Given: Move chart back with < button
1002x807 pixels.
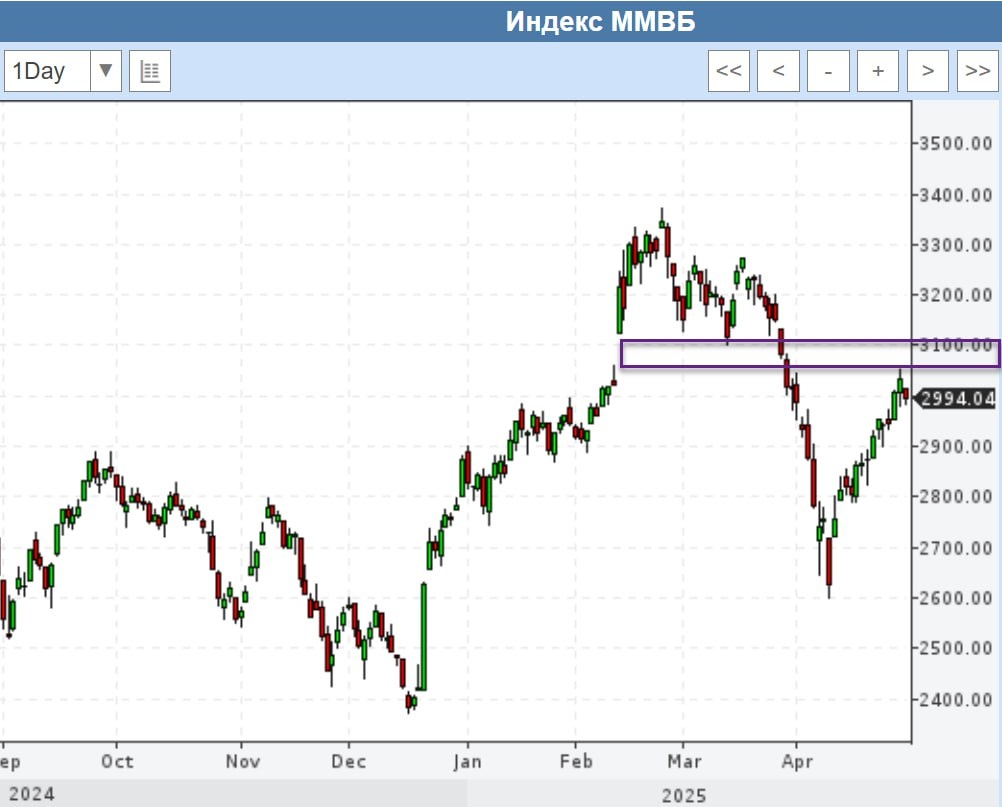Looking at the screenshot, I should (778, 71).
